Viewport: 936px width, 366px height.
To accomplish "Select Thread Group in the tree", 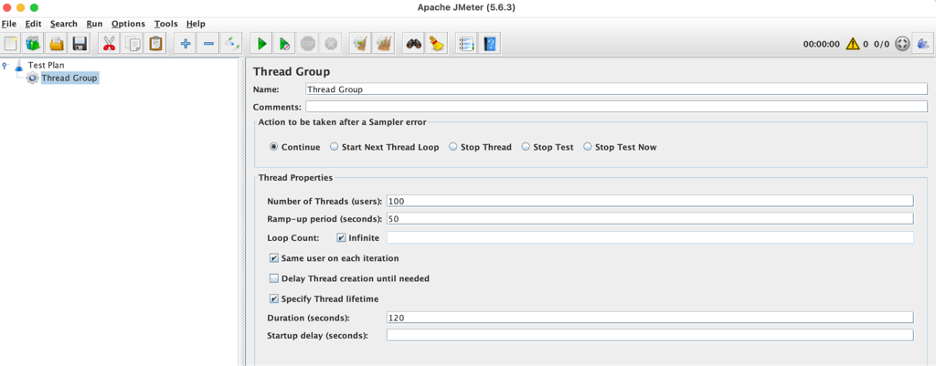I will pos(69,78).
